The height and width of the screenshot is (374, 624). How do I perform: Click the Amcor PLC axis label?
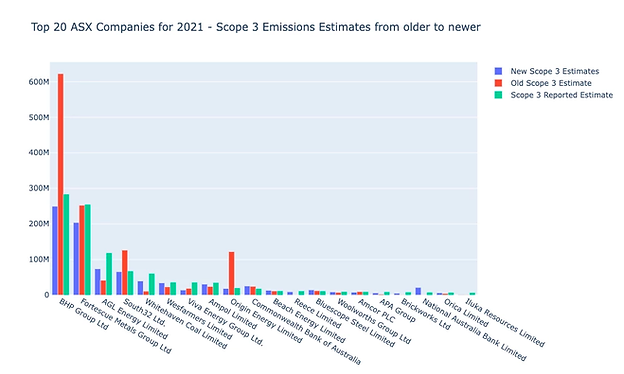point(376,311)
